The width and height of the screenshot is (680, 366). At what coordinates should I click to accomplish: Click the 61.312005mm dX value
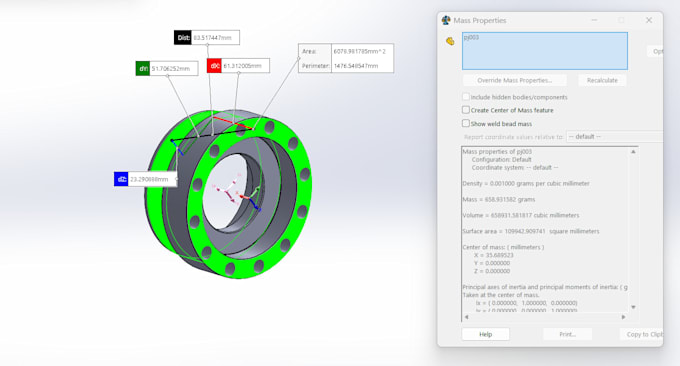pyautogui.click(x=242, y=66)
